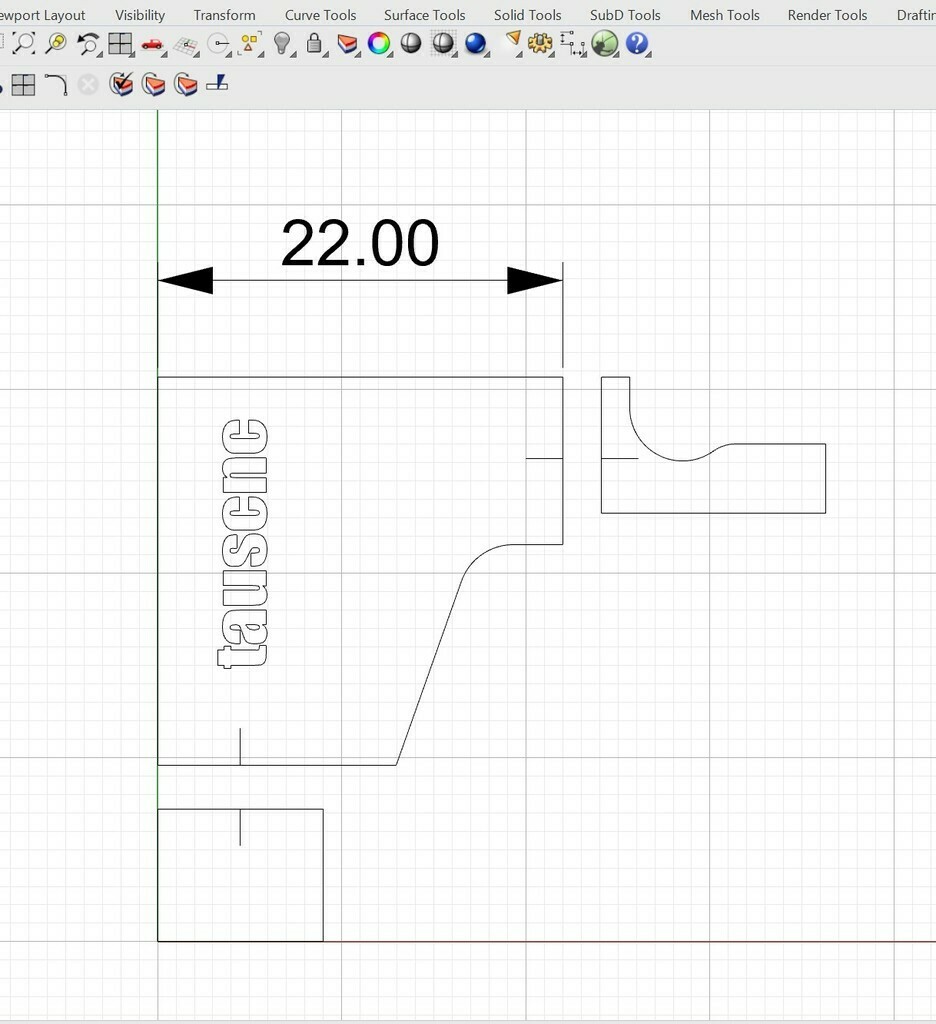Click the gray shaded sphere icon
The width and height of the screenshot is (936, 1024).
[411, 44]
